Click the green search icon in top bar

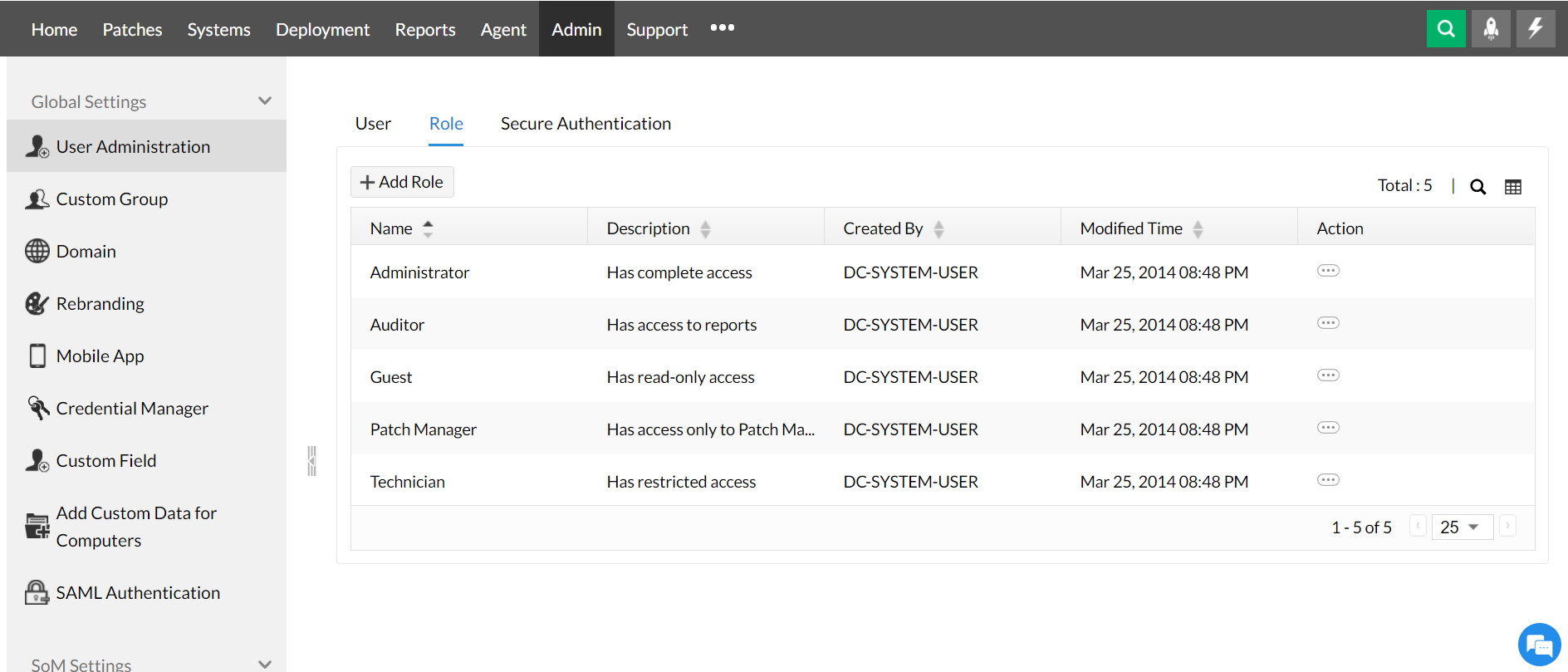[1446, 29]
